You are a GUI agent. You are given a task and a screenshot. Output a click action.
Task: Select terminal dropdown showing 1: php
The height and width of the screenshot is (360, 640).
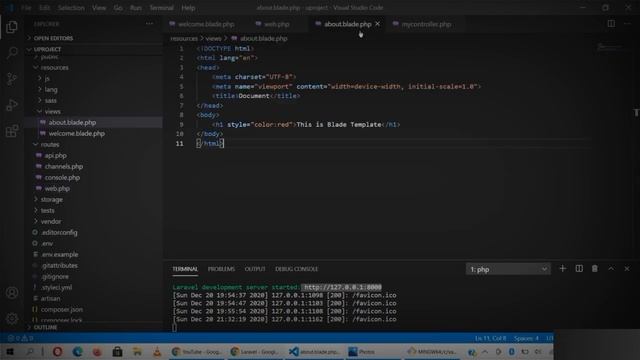tap(508, 269)
